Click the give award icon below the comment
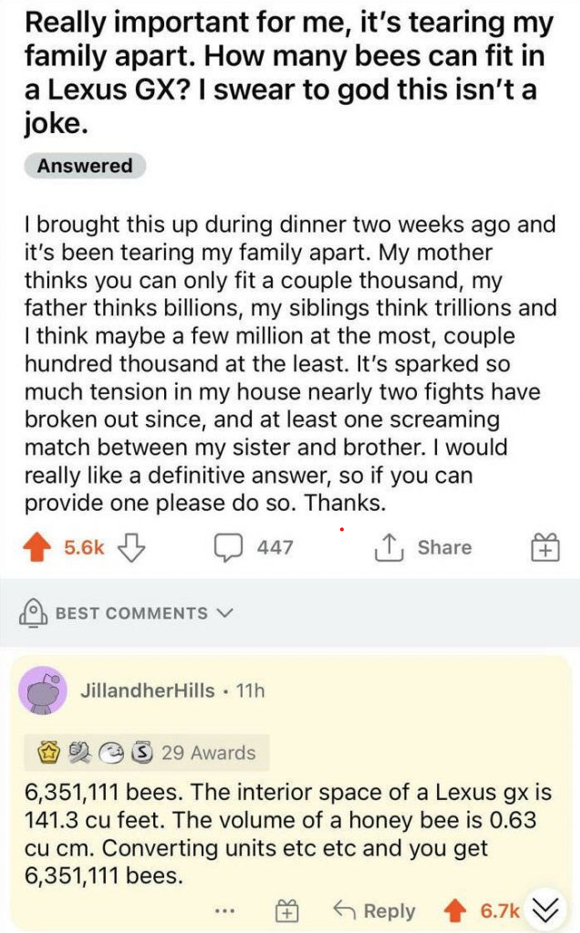Viewport: 580px width, 933px height. click(x=285, y=910)
